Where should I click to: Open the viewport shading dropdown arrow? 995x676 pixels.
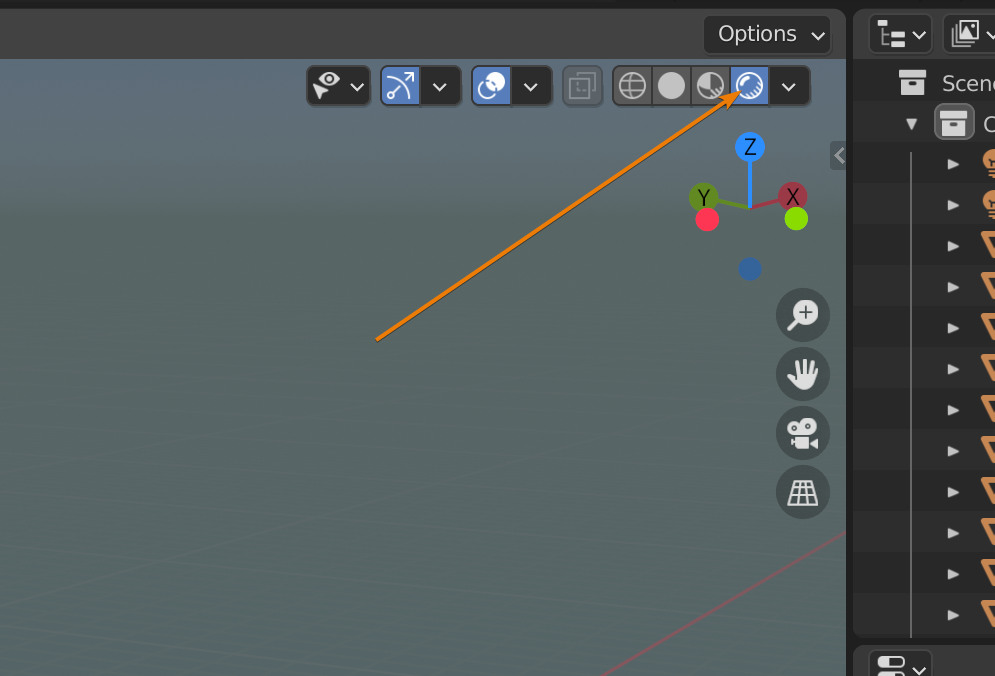pyautogui.click(x=789, y=85)
